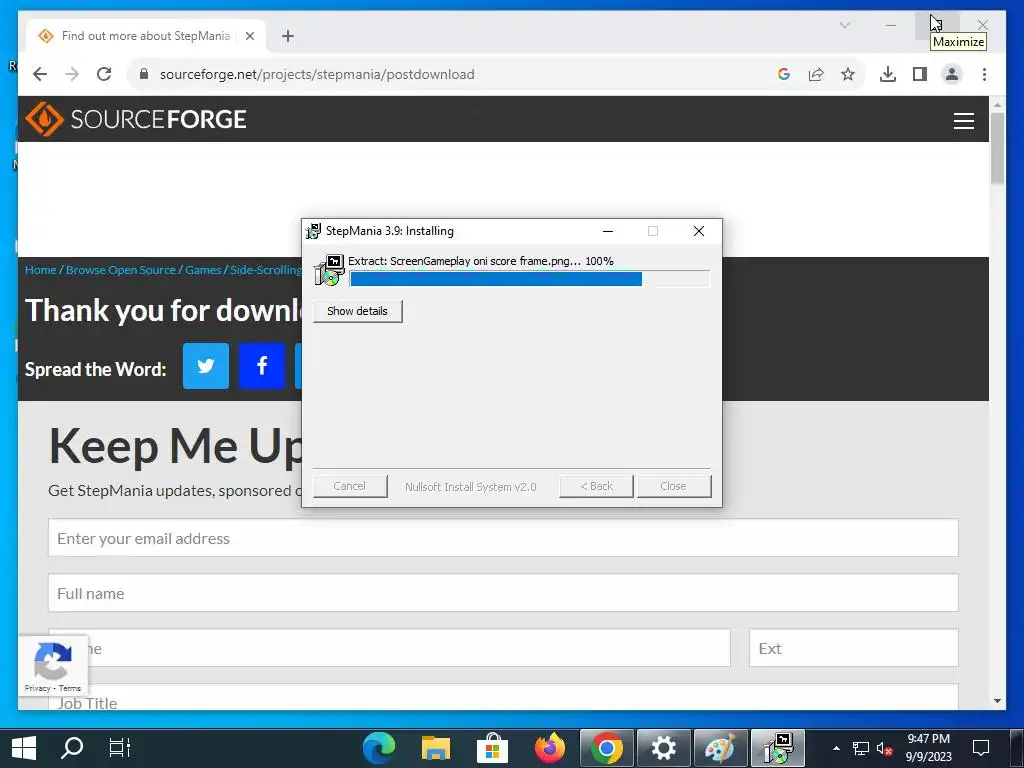Open taskbar Search
Image resolution: width=1024 pixels, height=768 pixels.
tap(72, 748)
